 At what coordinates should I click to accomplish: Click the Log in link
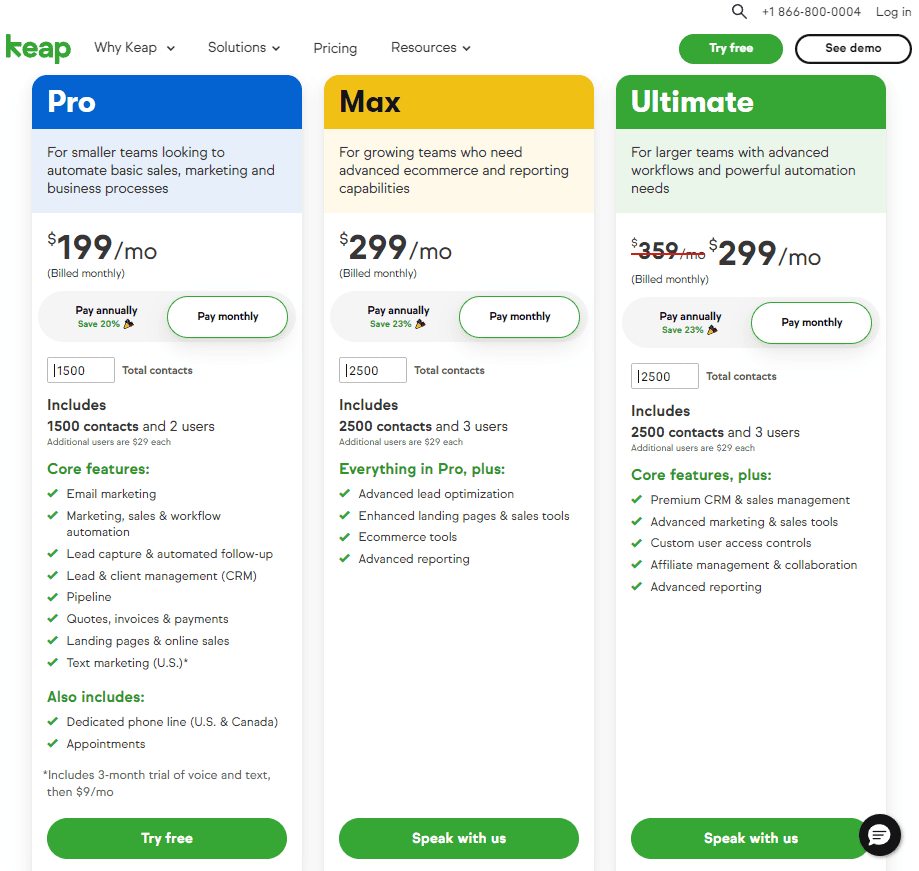click(x=893, y=12)
